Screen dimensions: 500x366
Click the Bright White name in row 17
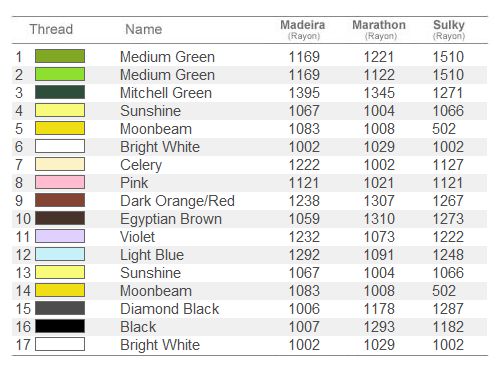[160, 345]
